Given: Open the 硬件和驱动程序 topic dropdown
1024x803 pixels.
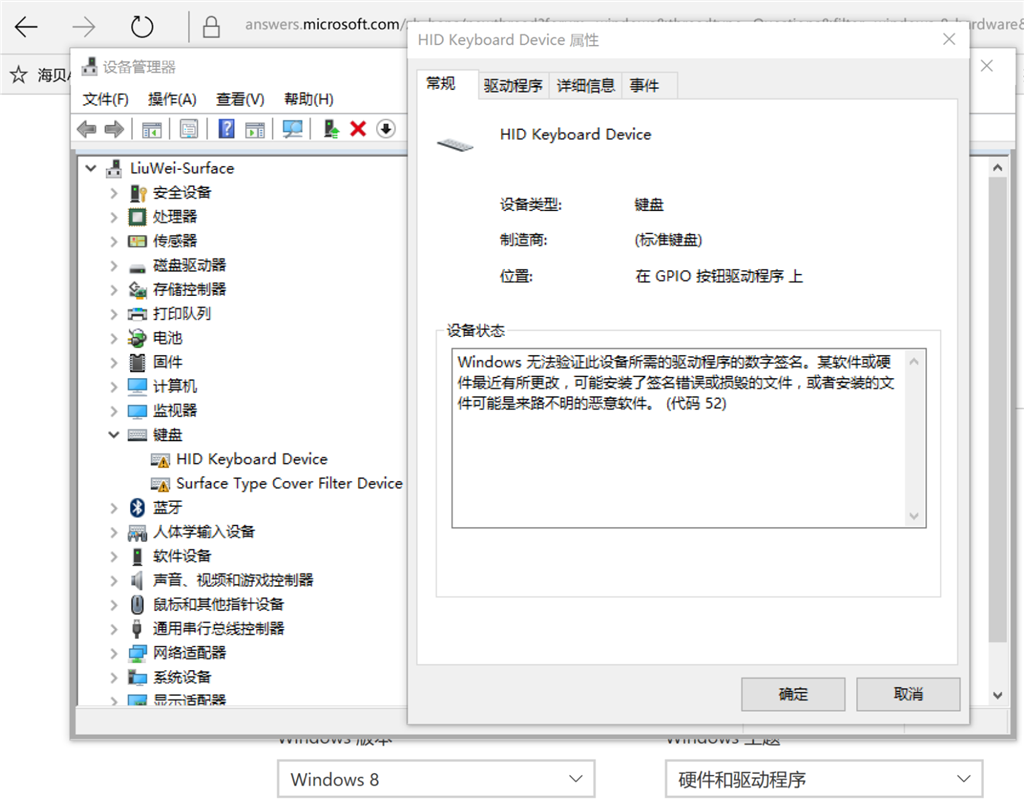Looking at the screenshot, I should tap(824, 779).
